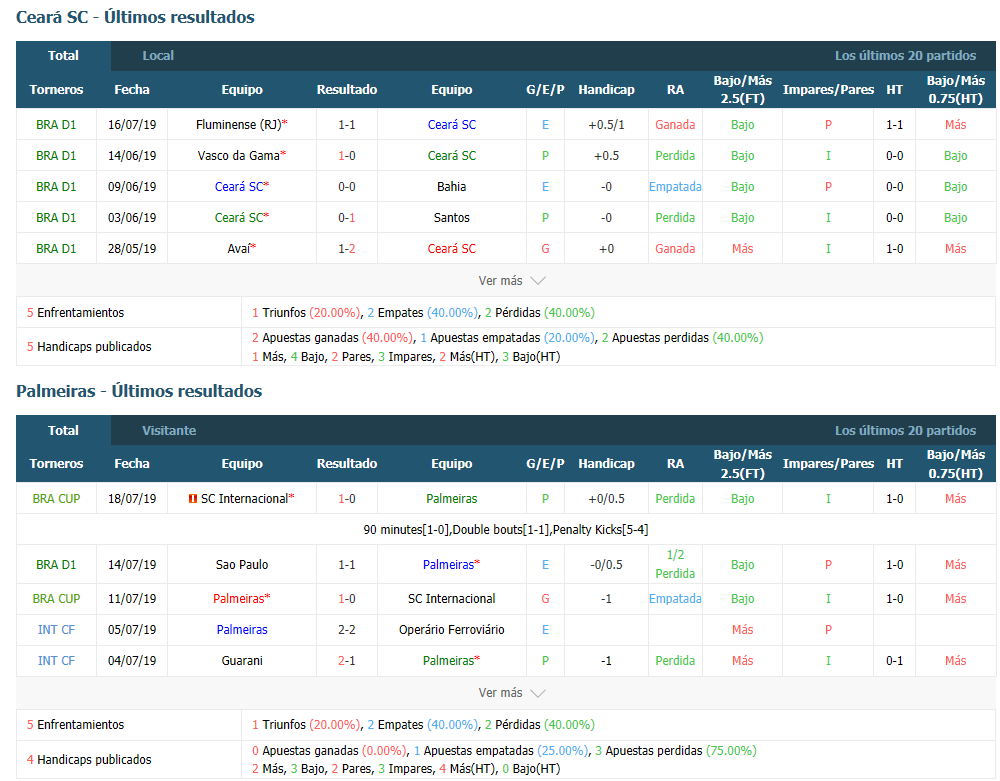Click the -0/0.5 handicap in Sao Paulo row

pyautogui.click(x=607, y=564)
